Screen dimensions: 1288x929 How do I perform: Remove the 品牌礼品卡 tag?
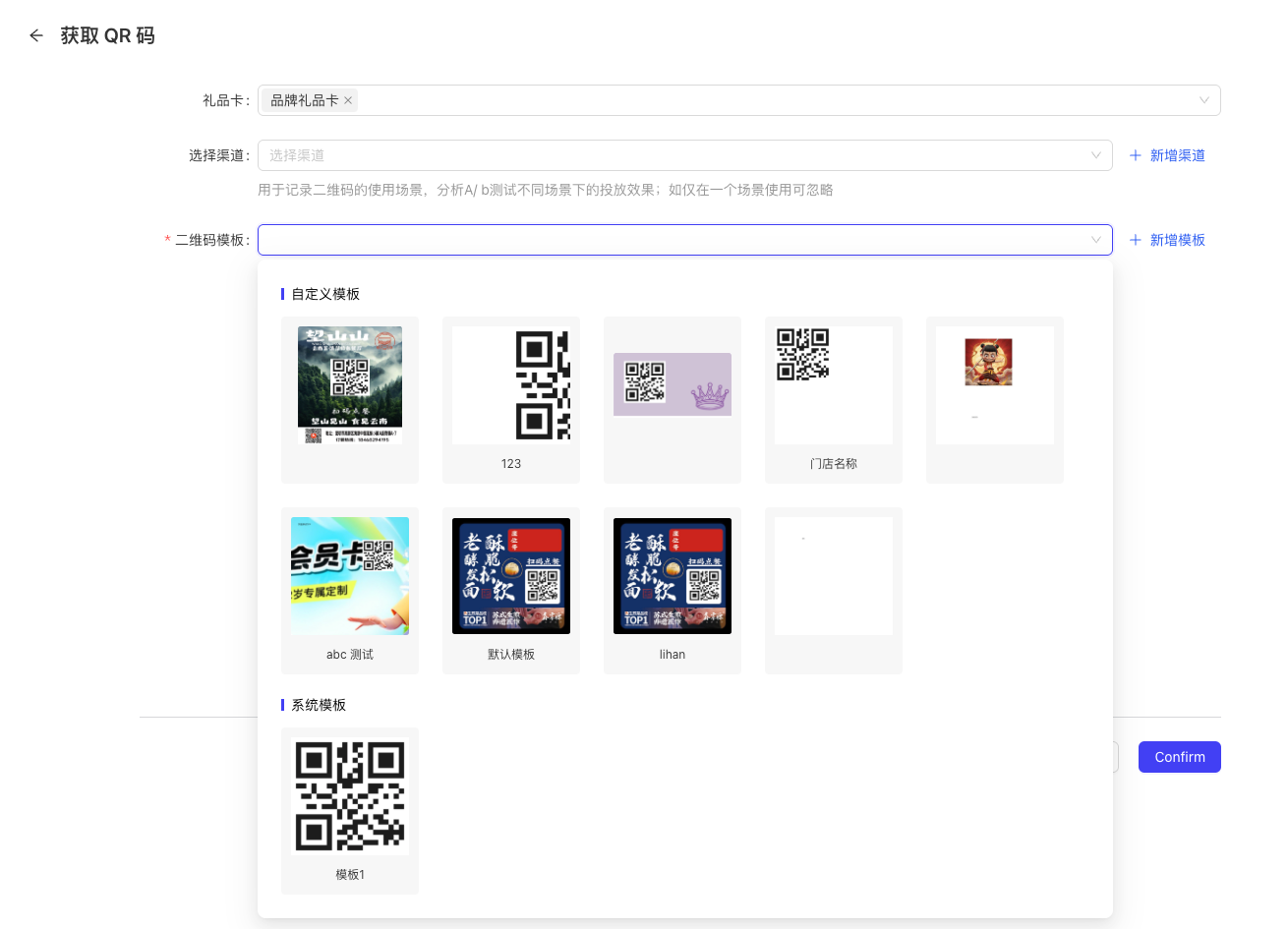point(348,100)
